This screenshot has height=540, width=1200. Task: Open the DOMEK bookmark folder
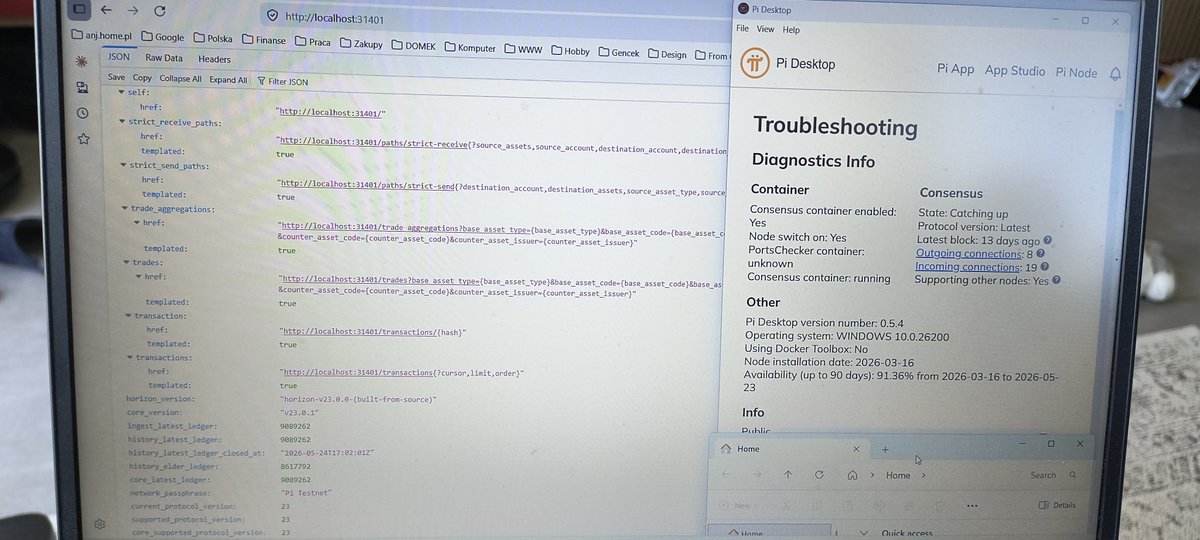411,46
